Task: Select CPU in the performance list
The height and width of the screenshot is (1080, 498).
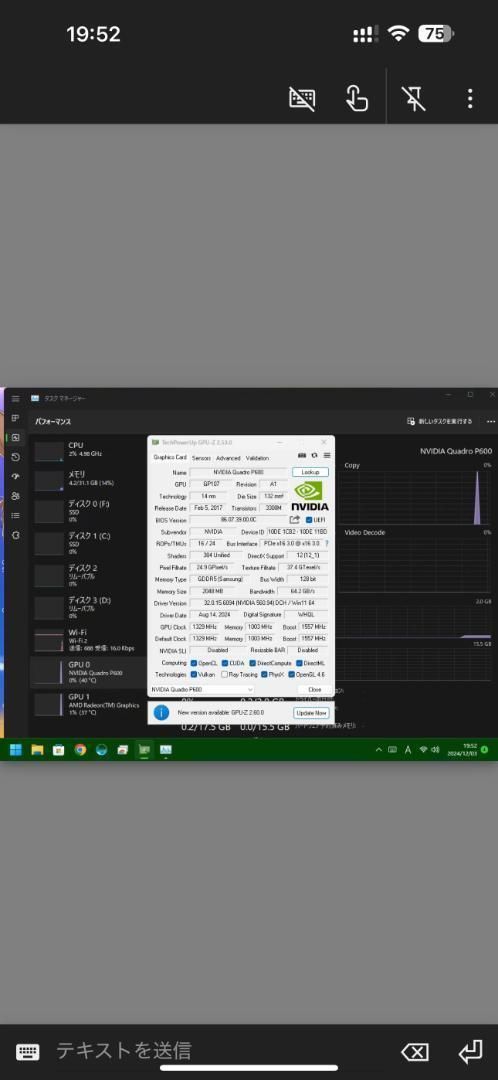Action: (88, 450)
